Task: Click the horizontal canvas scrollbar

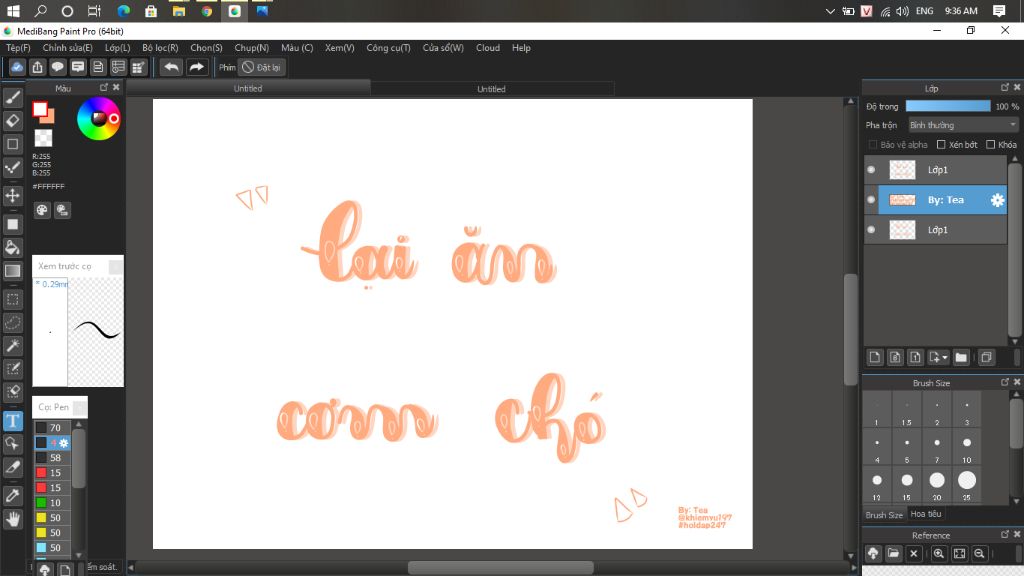Action: [501, 567]
